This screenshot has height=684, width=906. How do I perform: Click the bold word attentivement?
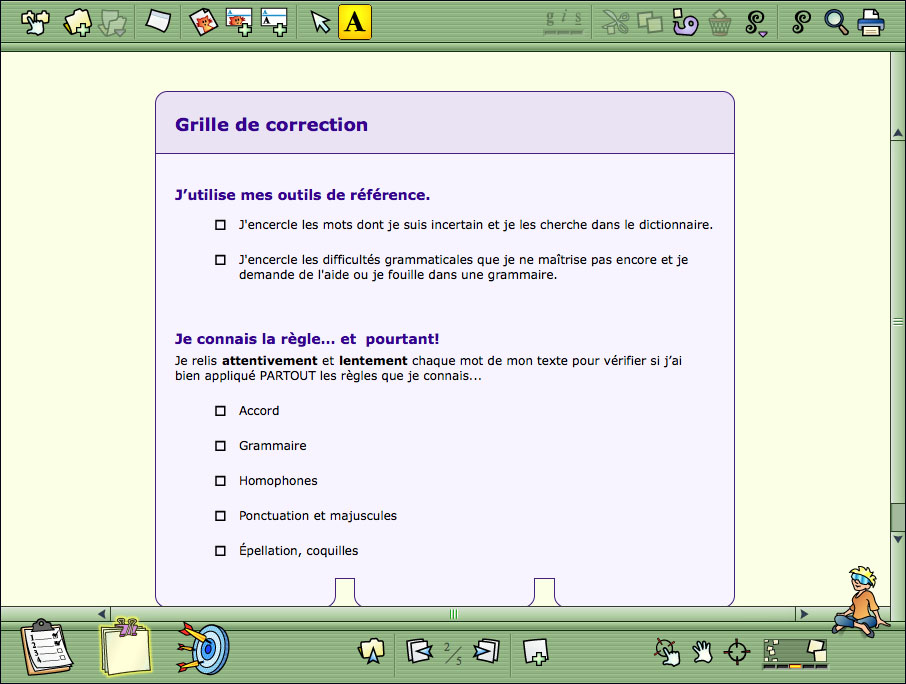tap(270, 360)
